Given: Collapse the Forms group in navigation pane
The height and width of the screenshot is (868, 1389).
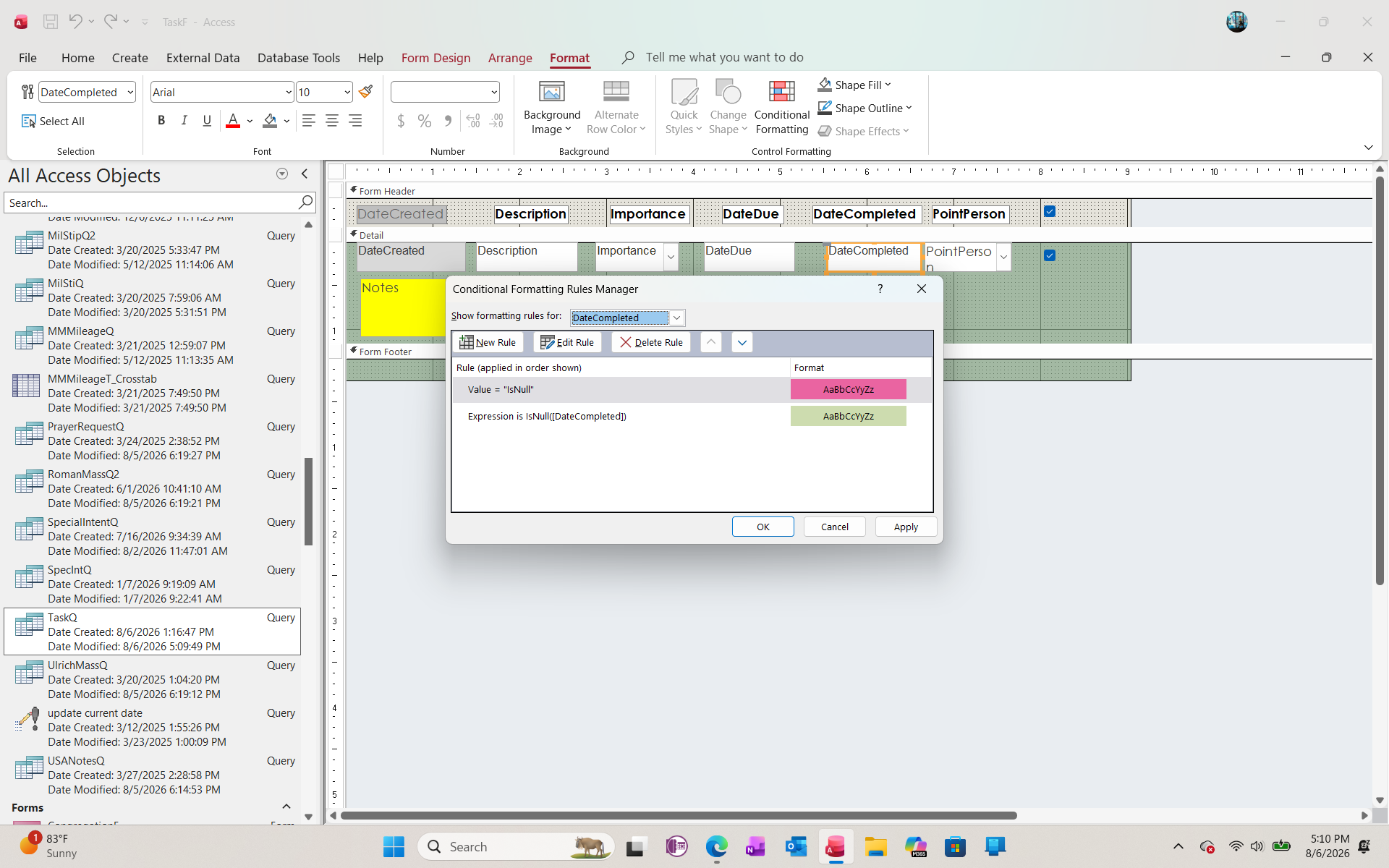Looking at the screenshot, I should pos(286,807).
